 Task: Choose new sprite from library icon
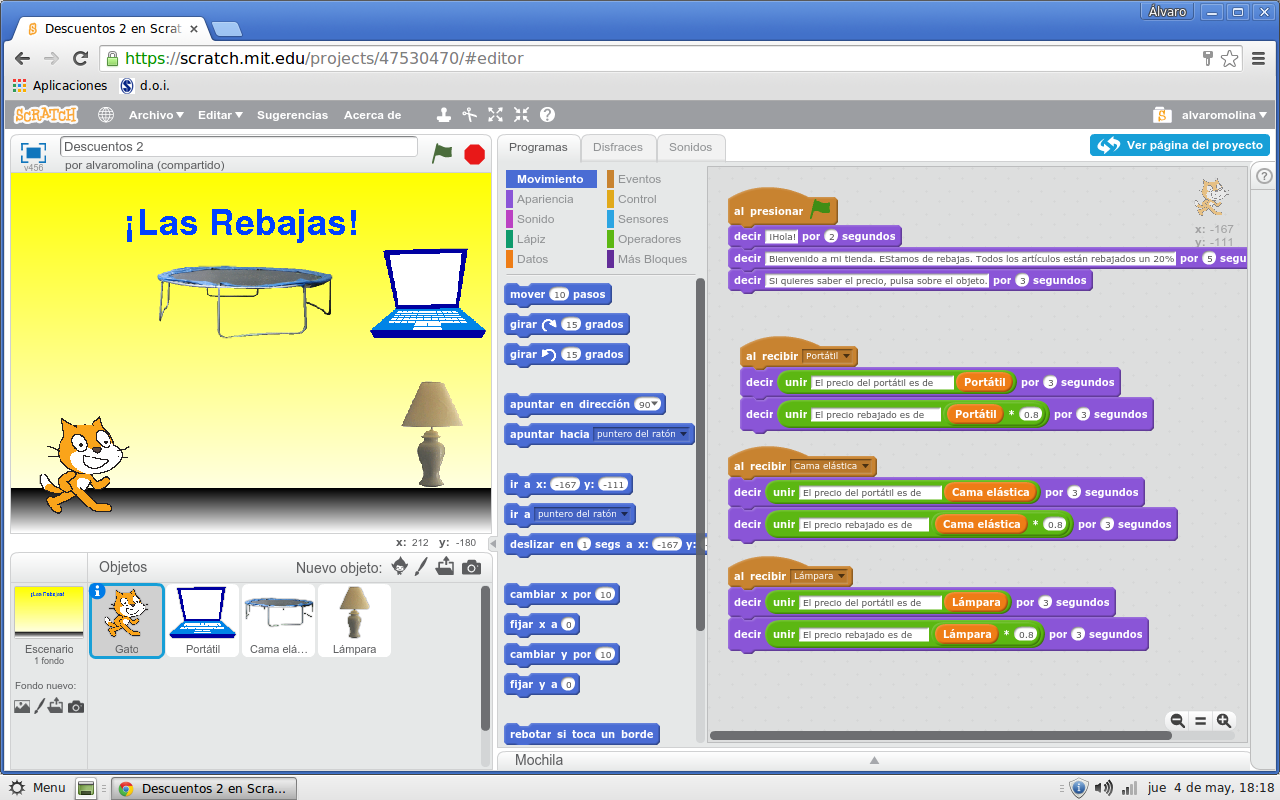[400, 567]
